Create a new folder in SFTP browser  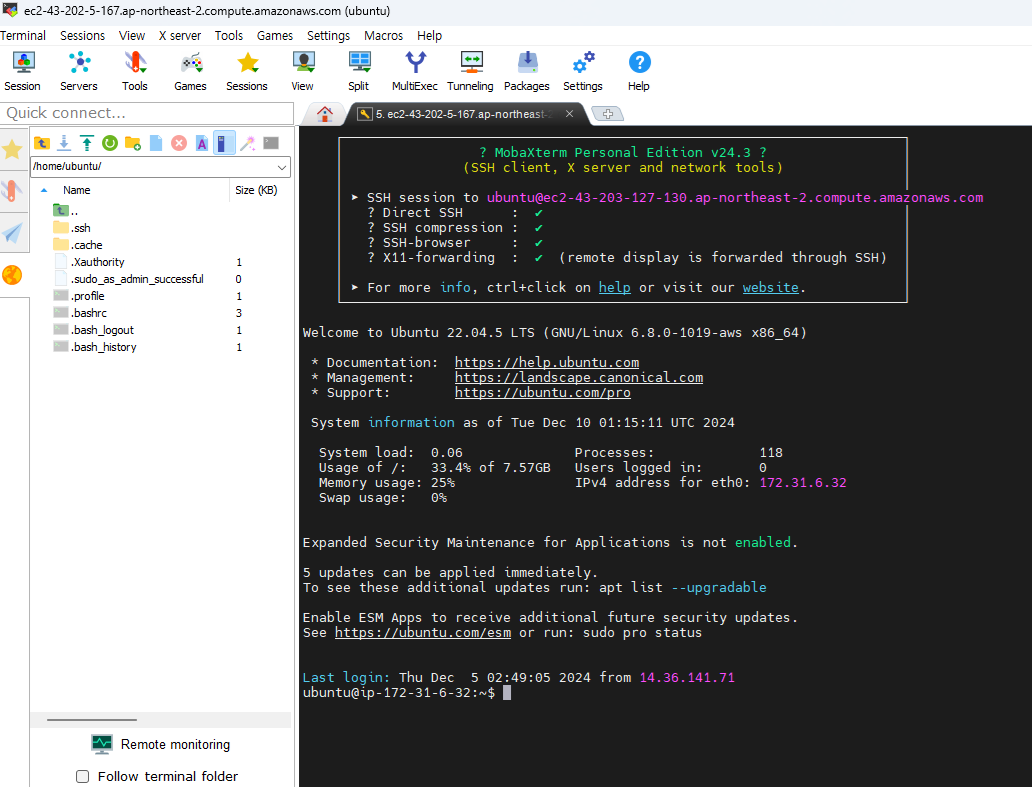tap(133, 143)
